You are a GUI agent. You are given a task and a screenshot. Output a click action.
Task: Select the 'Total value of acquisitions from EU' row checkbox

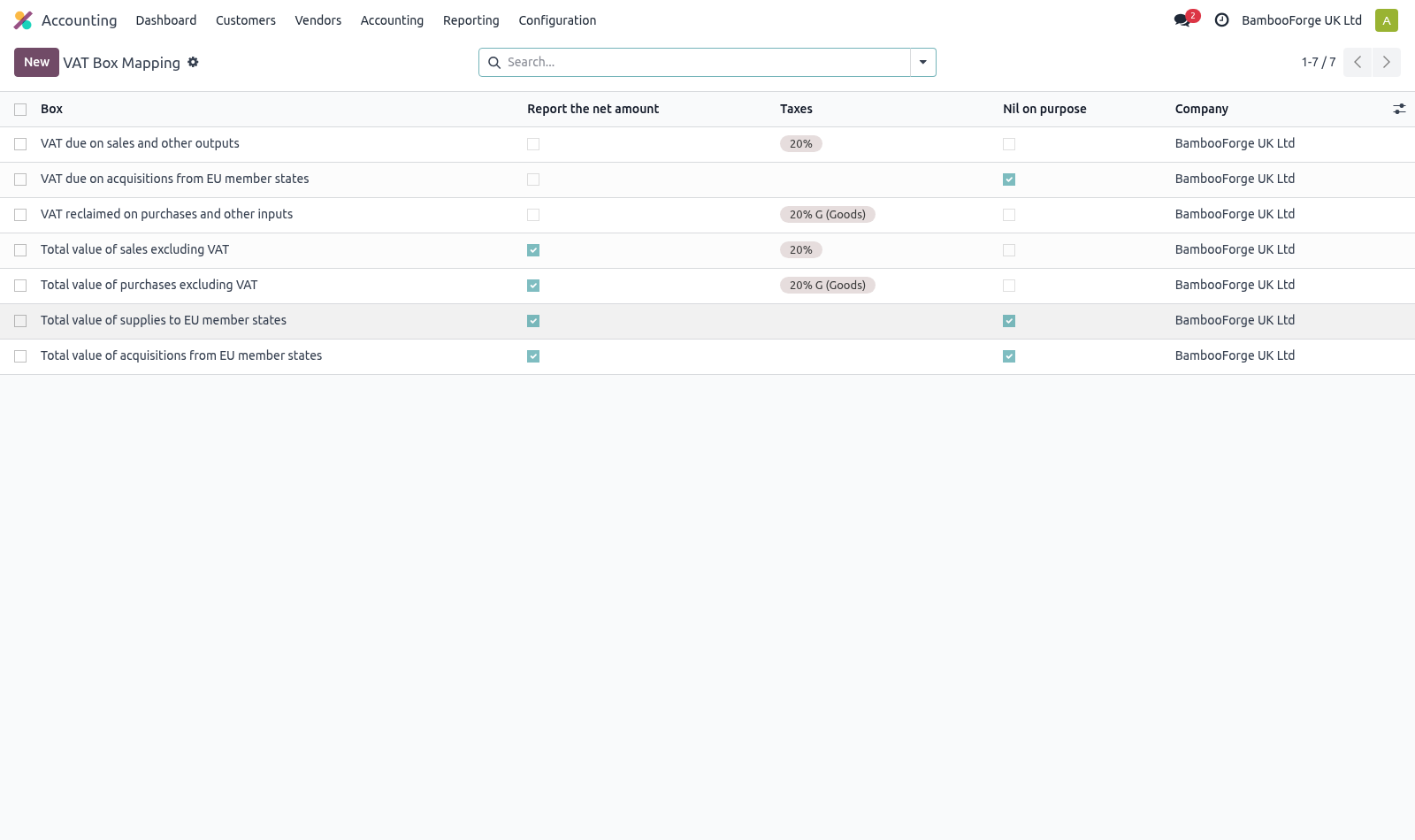tap(20, 356)
